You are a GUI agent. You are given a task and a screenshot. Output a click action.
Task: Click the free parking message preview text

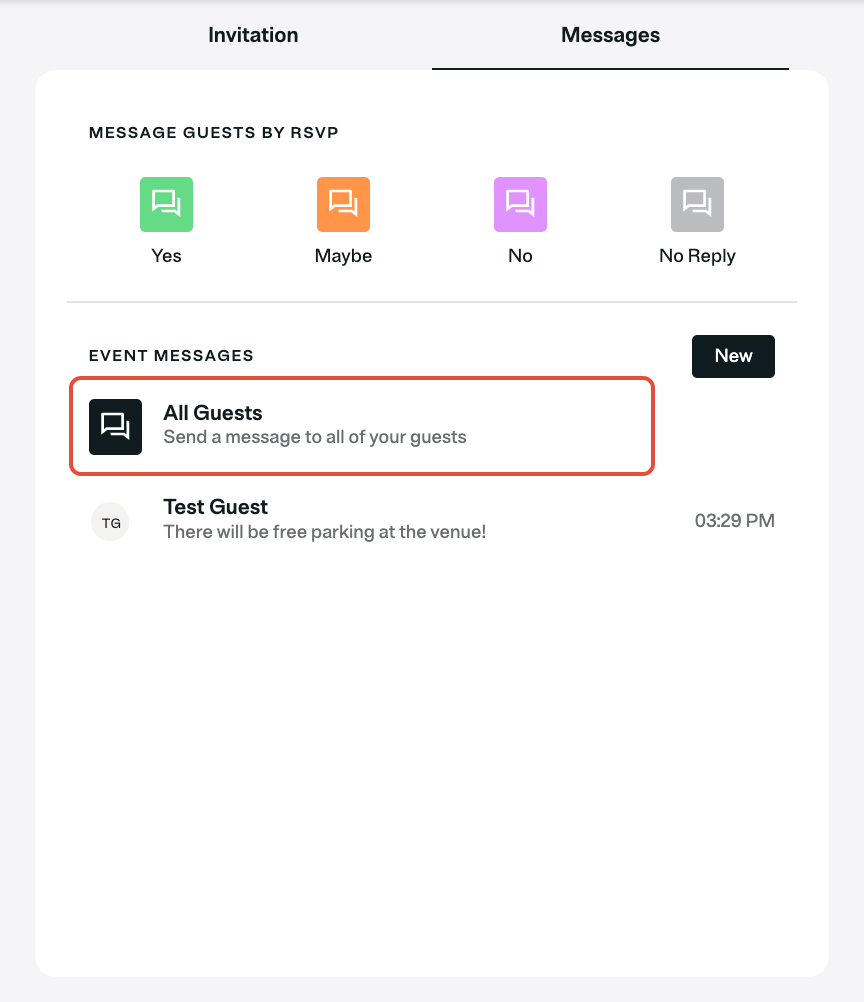[325, 532]
